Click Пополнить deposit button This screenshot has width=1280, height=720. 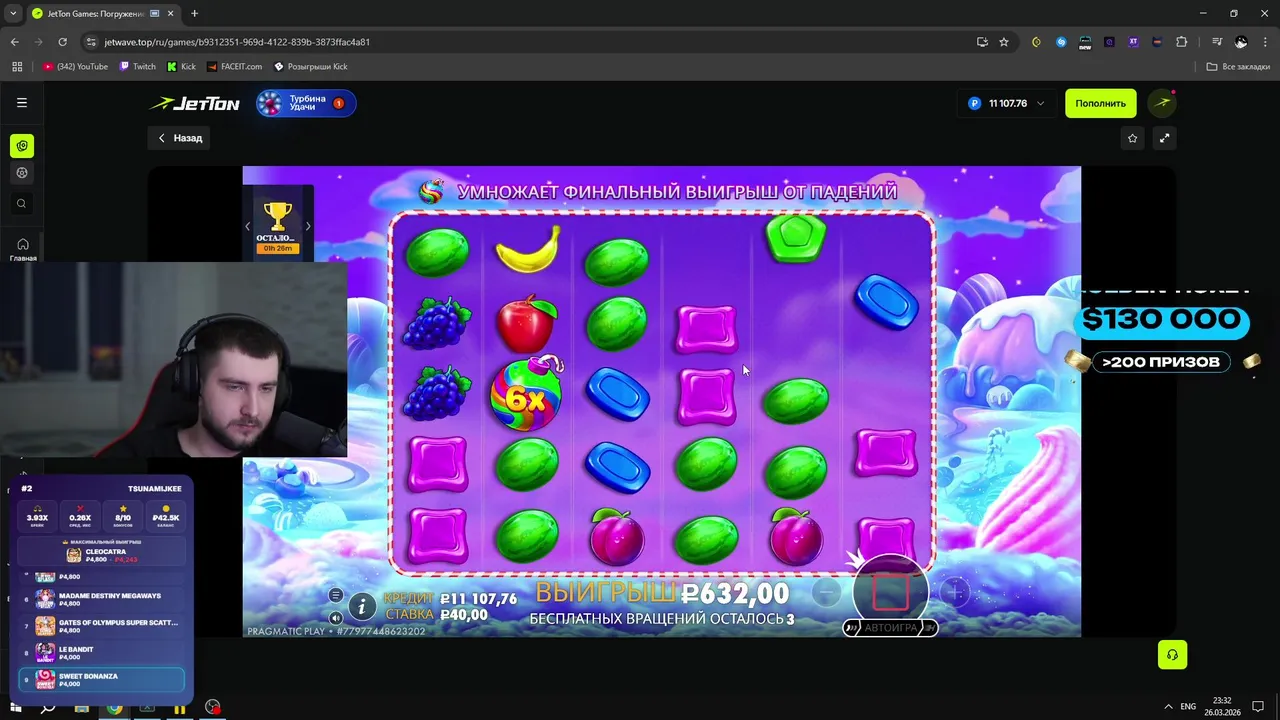click(x=1100, y=103)
